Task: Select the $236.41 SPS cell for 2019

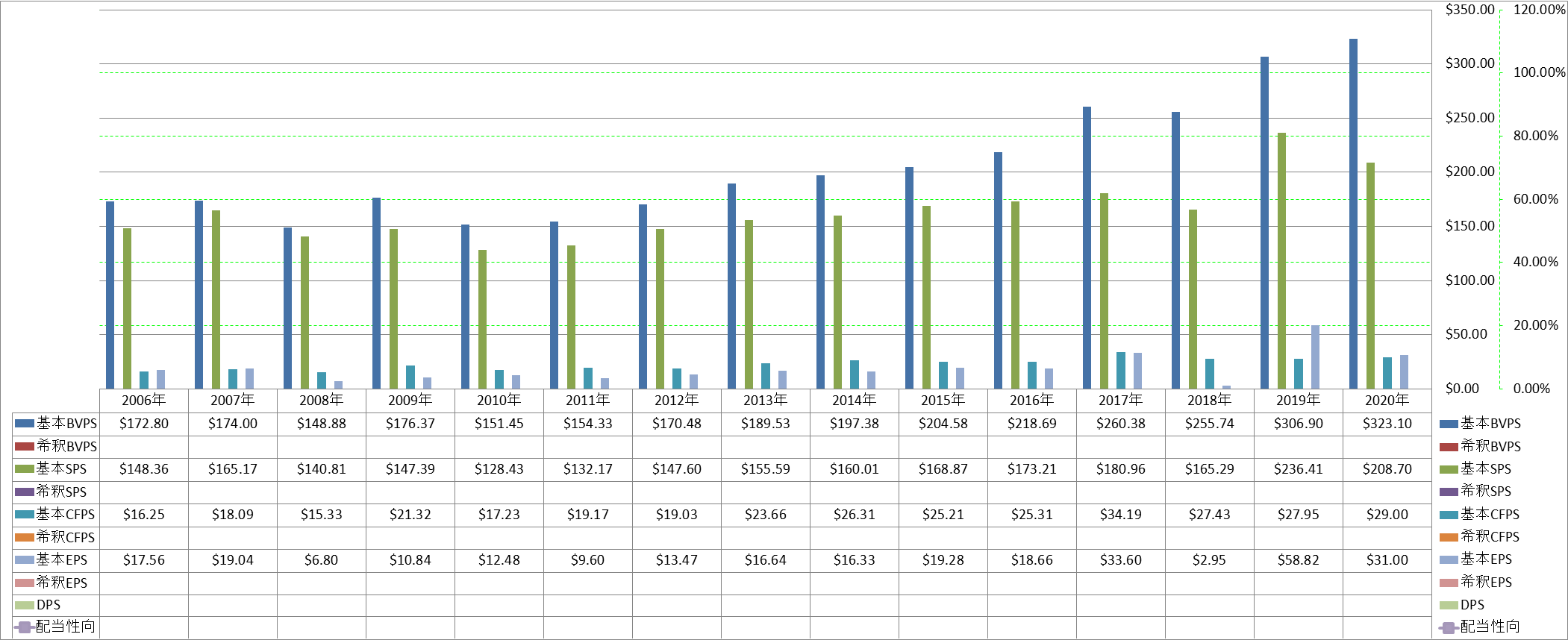Action: pyautogui.click(x=1298, y=469)
